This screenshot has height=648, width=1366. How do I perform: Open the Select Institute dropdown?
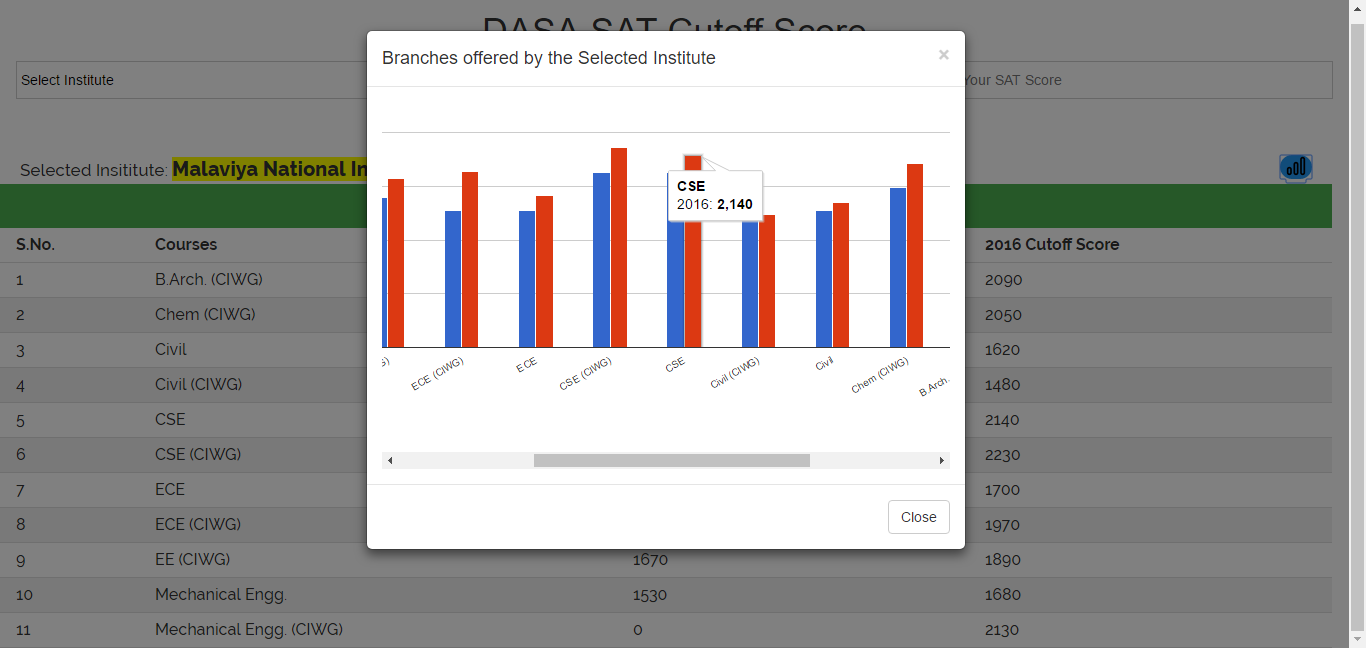(x=190, y=80)
